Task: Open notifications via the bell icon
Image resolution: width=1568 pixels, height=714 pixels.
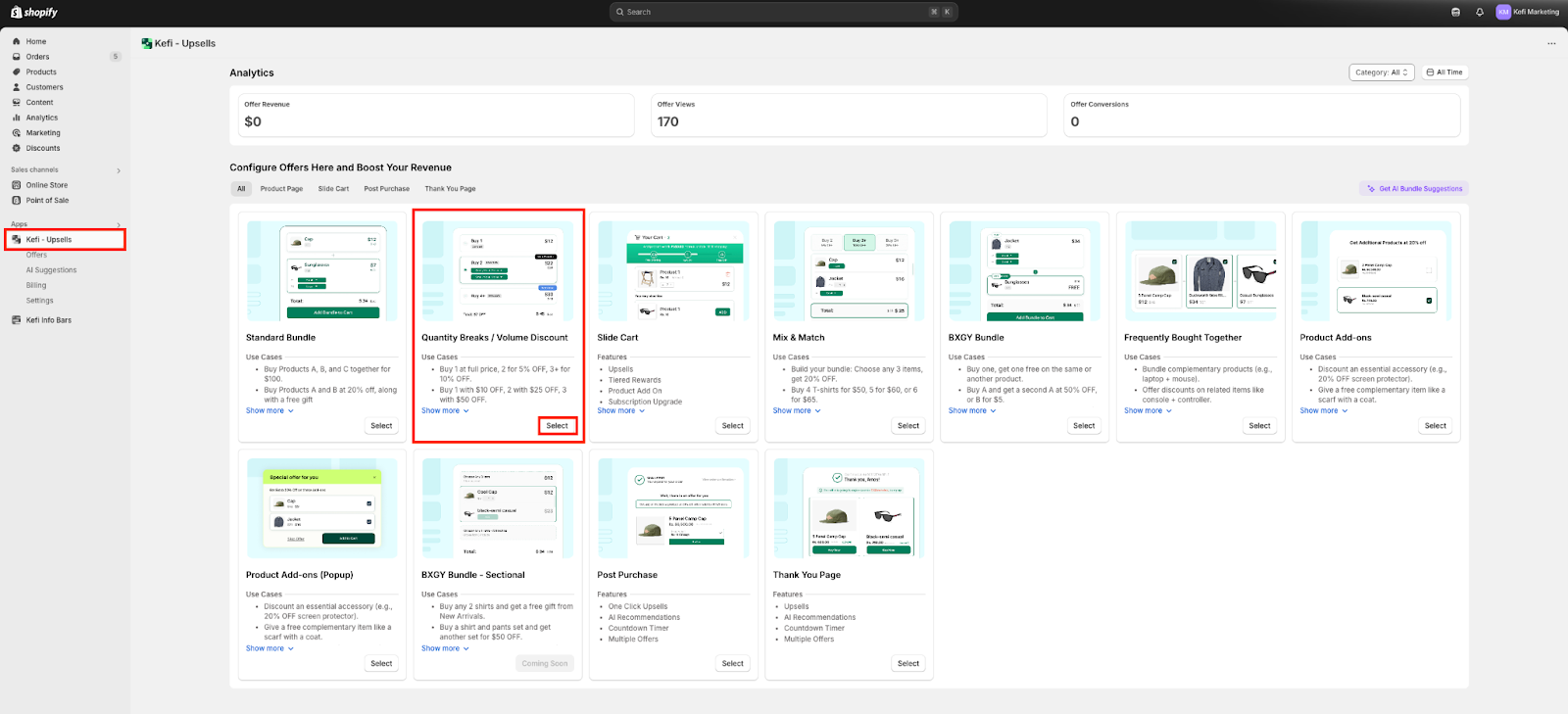Action: pos(1480,12)
